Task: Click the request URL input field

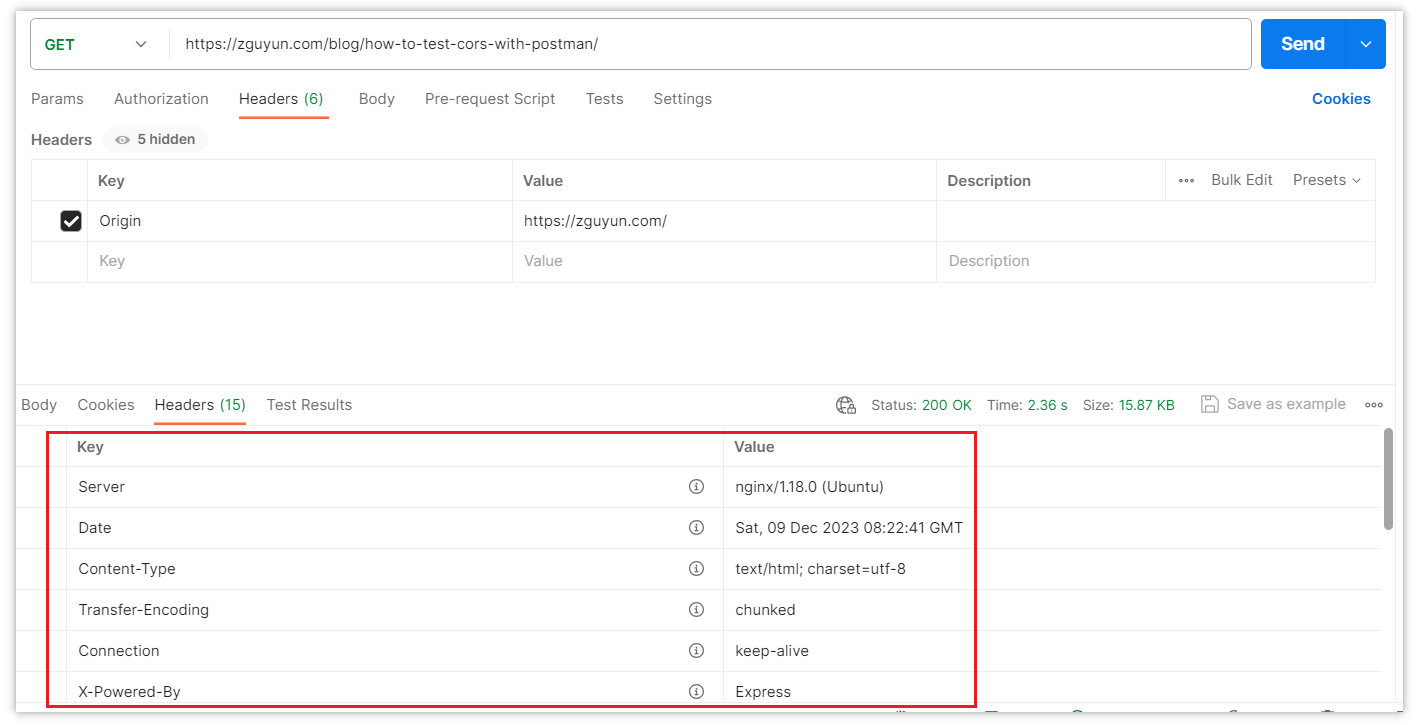Action: tap(710, 44)
